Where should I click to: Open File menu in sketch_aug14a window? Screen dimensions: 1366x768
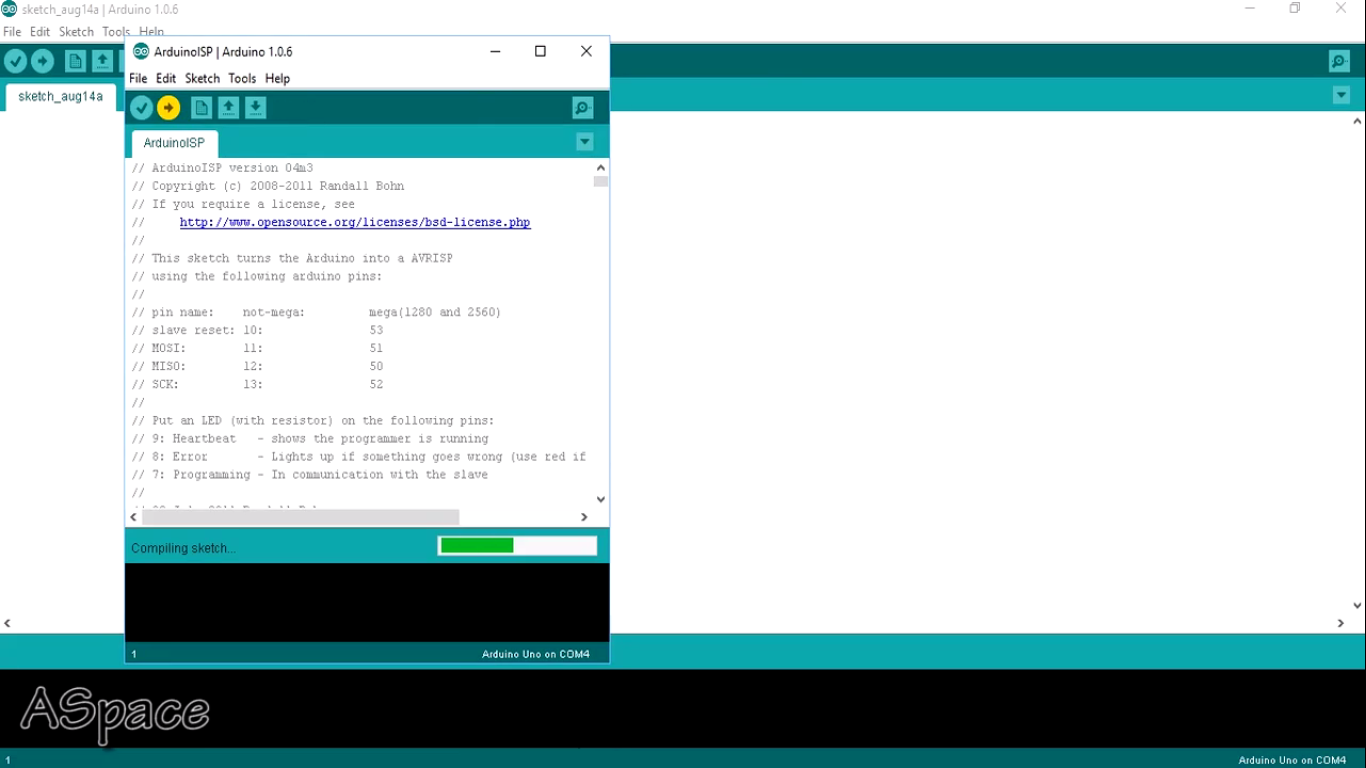[x=12, y=32]
